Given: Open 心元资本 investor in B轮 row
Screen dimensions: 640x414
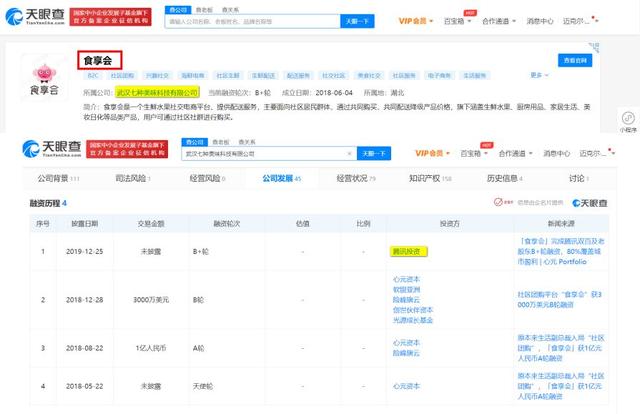Looking at the screenshot, I should [406, 279].
